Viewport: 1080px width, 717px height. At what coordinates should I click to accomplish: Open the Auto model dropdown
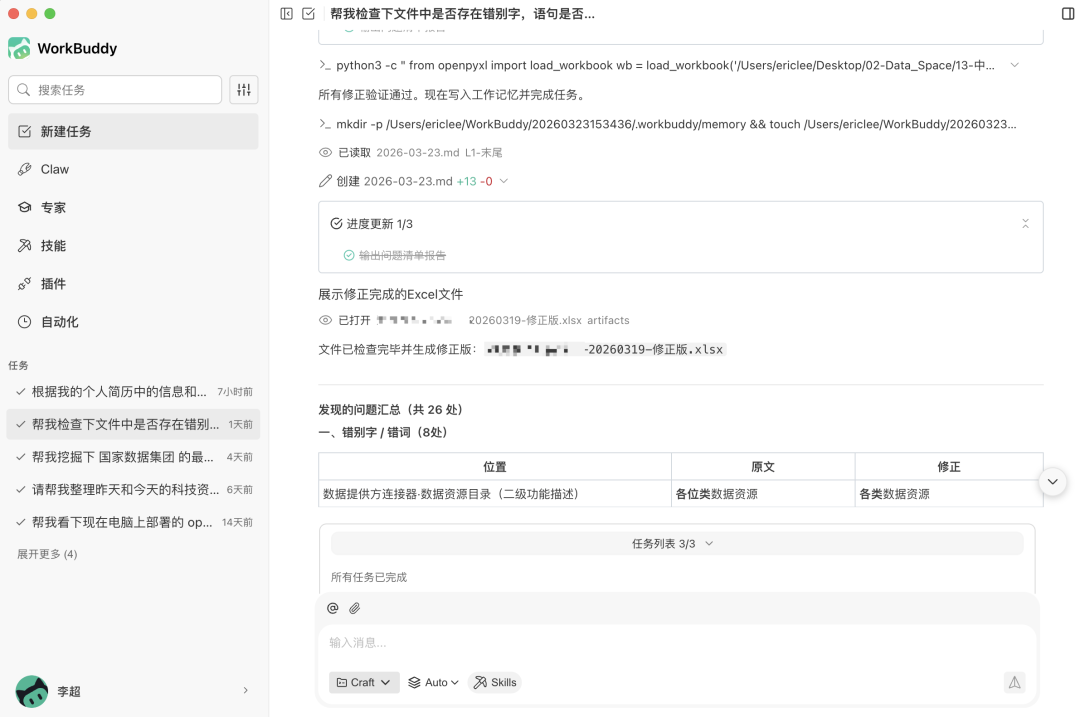pyautogui.click(x=434, y=682)
